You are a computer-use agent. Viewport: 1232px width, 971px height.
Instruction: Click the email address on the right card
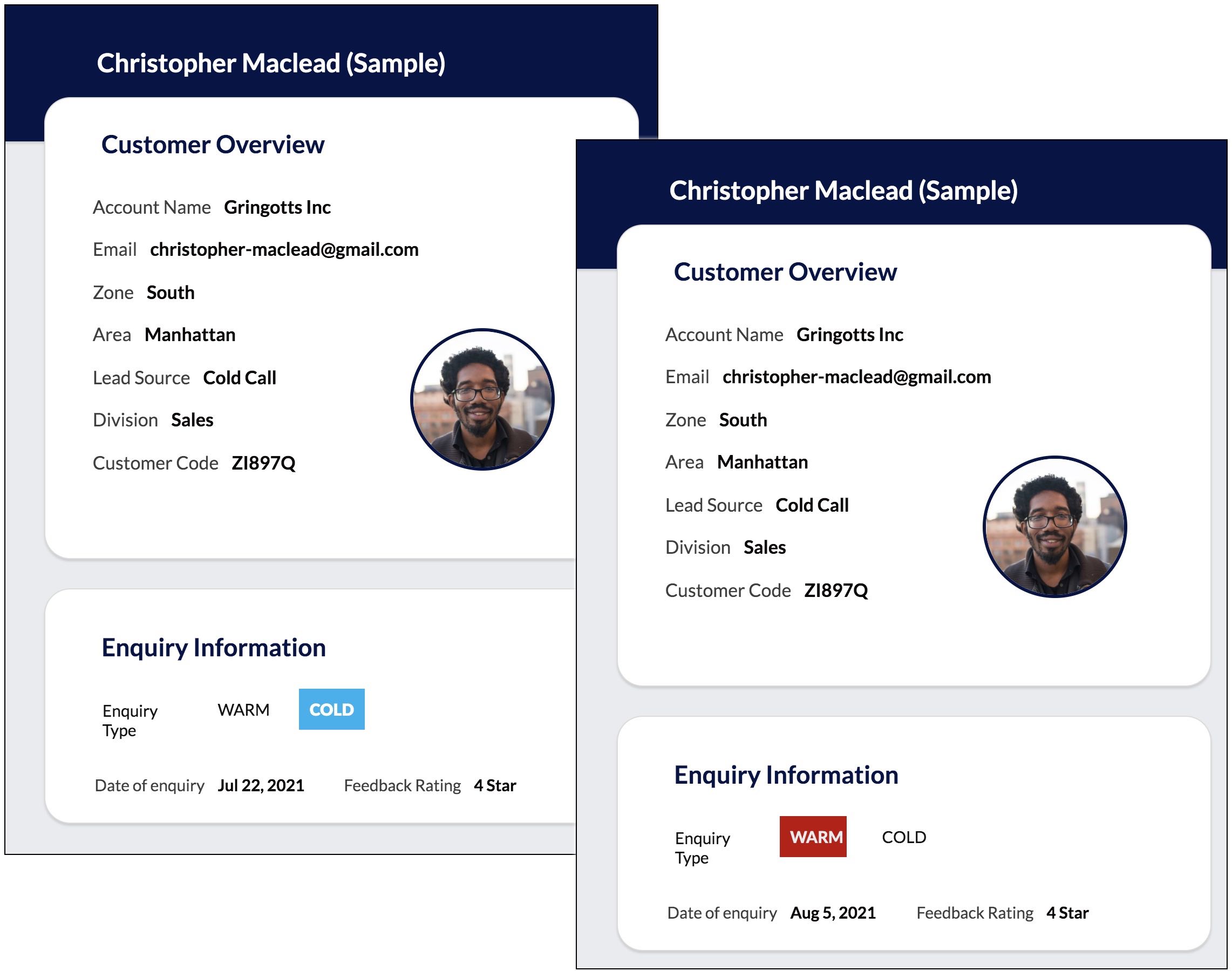pyautogui.click(x=857, y=376)
